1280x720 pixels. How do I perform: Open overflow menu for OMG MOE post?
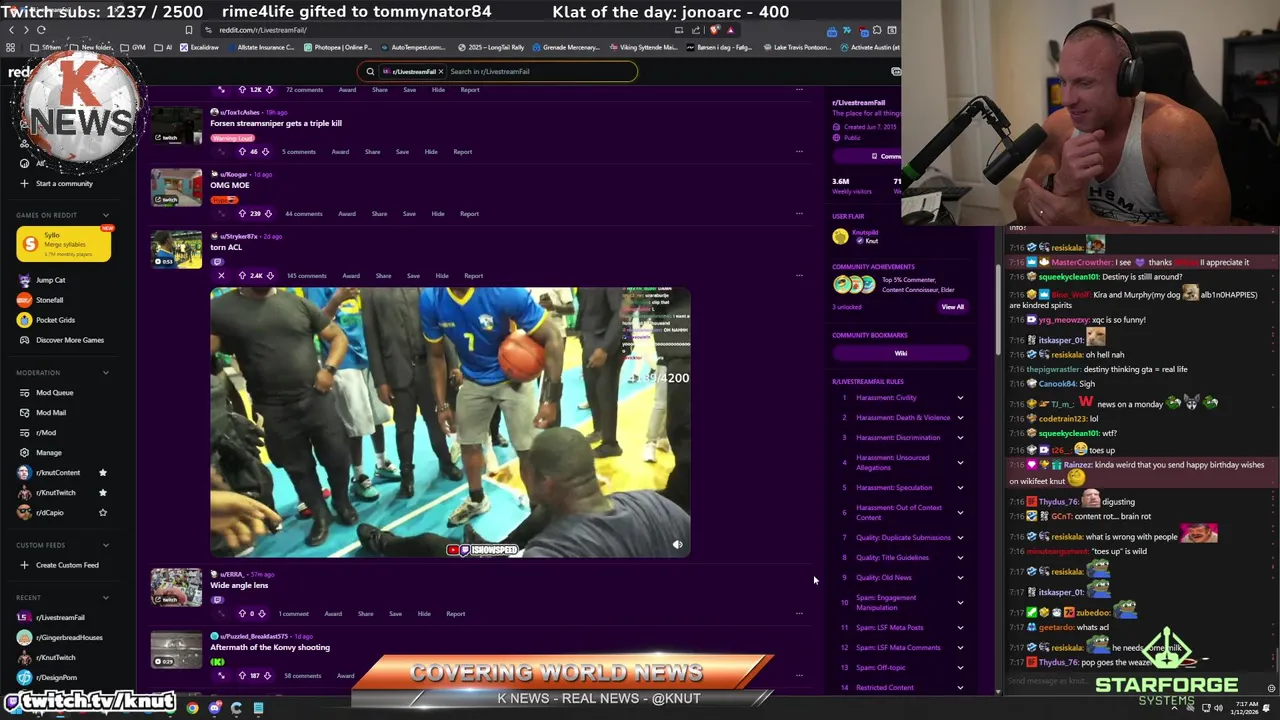799,213
